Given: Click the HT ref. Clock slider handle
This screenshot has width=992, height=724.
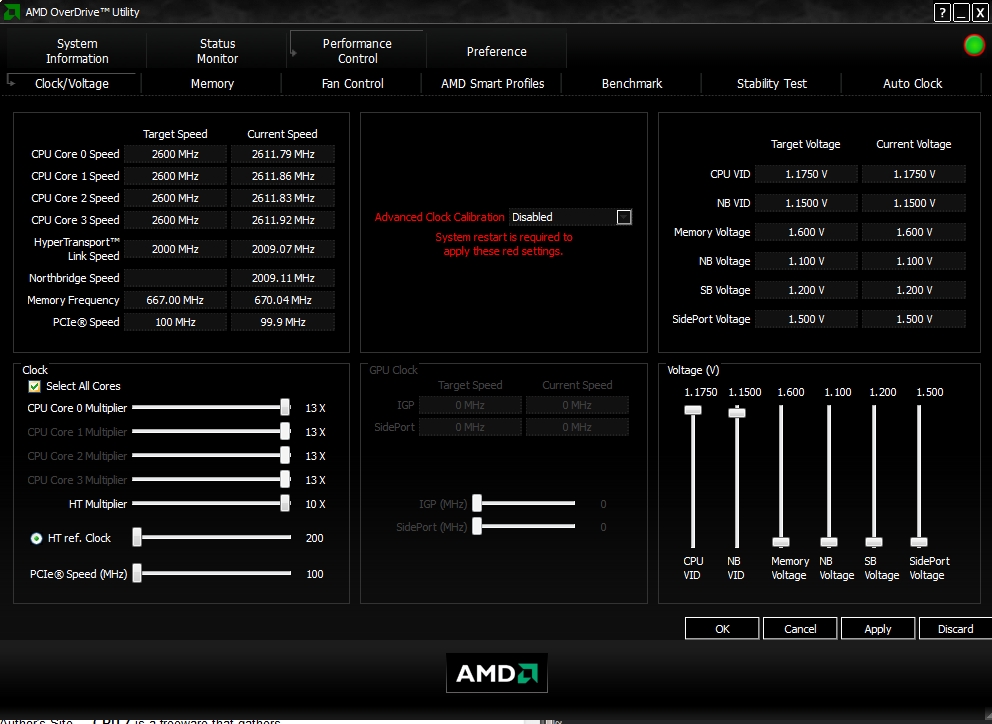Looking at the screenshot, I should 137,537.
